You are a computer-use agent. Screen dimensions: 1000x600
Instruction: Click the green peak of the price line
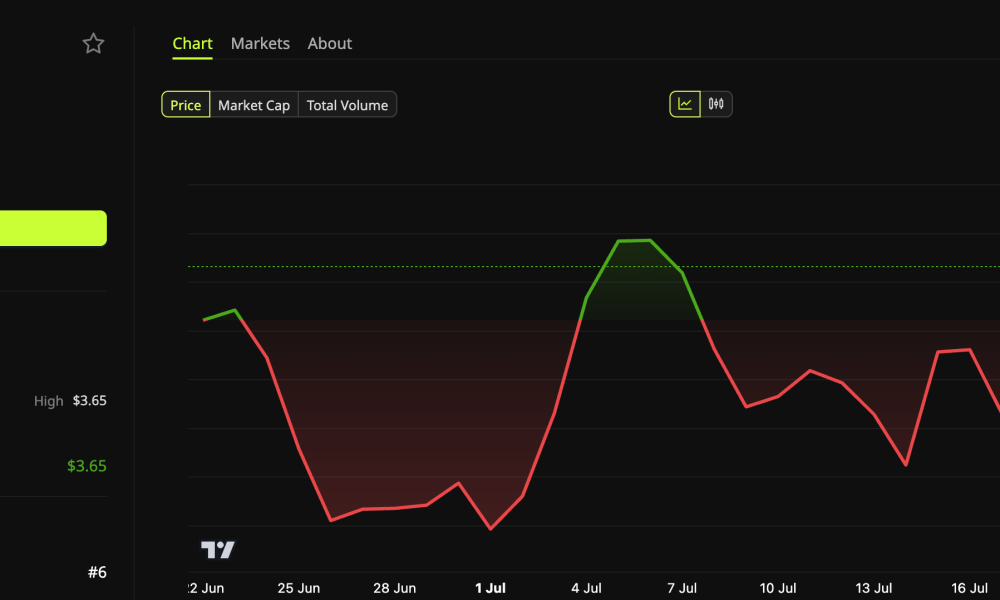pyautogui.click(x=634, y=241)
